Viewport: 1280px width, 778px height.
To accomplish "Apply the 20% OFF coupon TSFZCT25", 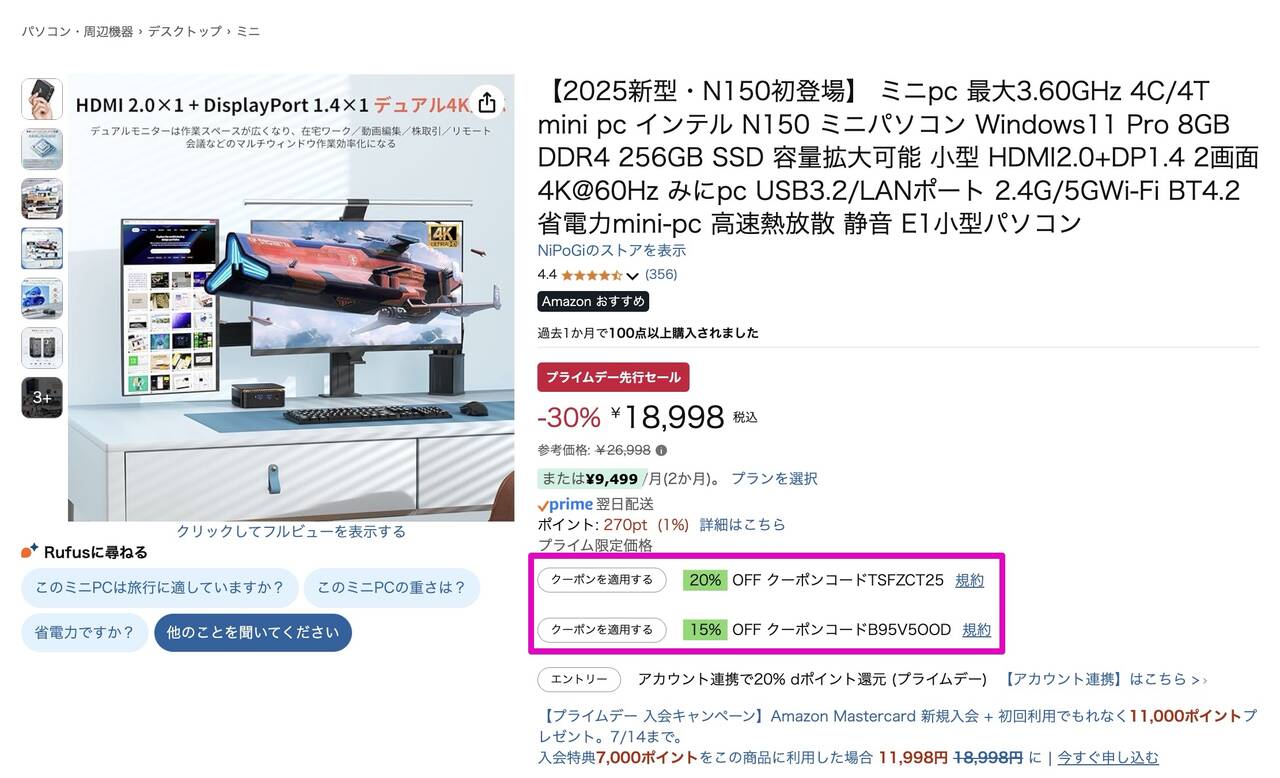I will coord(602,580).
